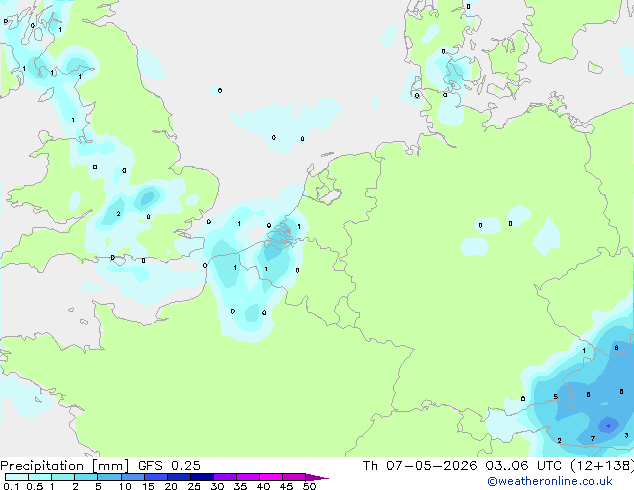The height and width of the screenshot is (490, 634).
Task: Pick the 5 mm legend color swatch
Action: (109, 477)
